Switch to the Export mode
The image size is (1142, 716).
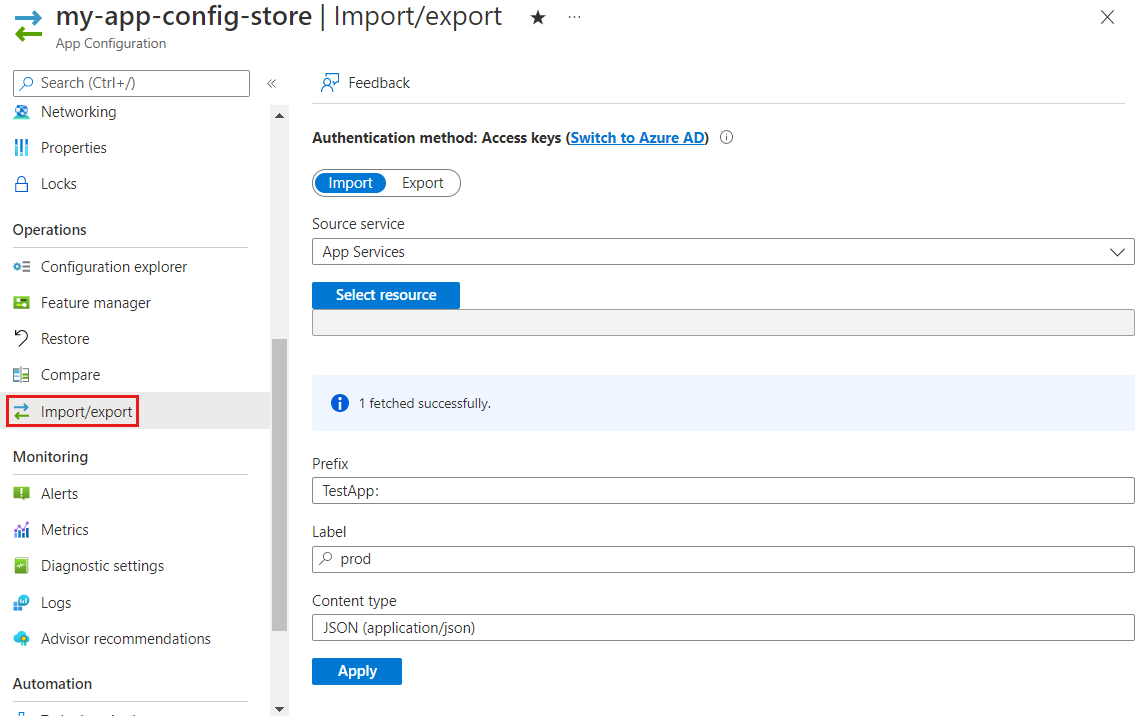(422, 182)
